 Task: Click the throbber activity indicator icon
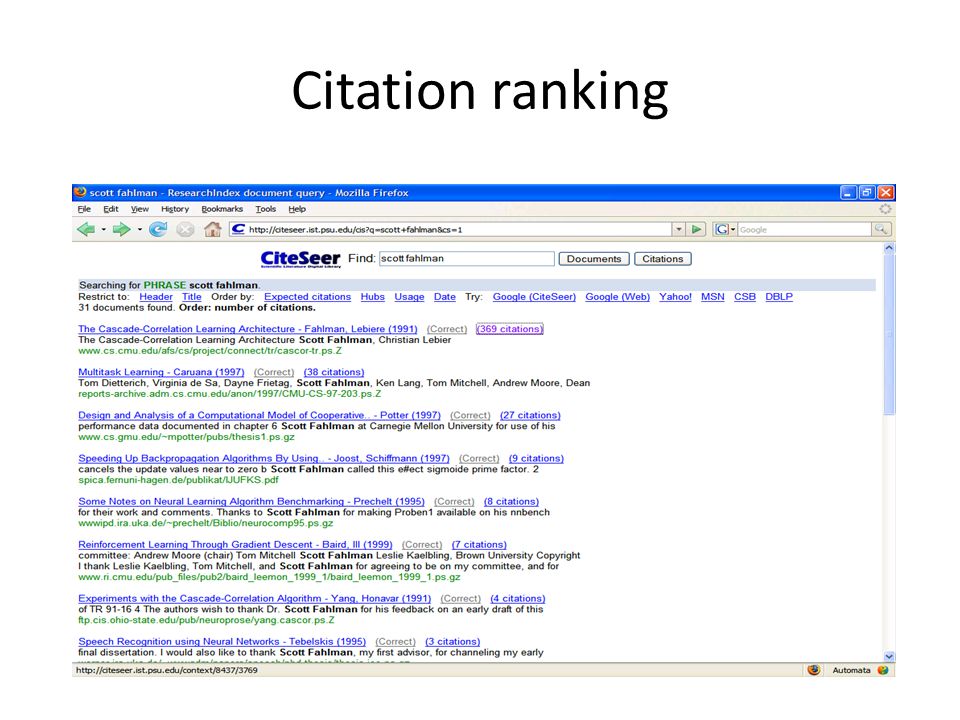coord(885,209)
